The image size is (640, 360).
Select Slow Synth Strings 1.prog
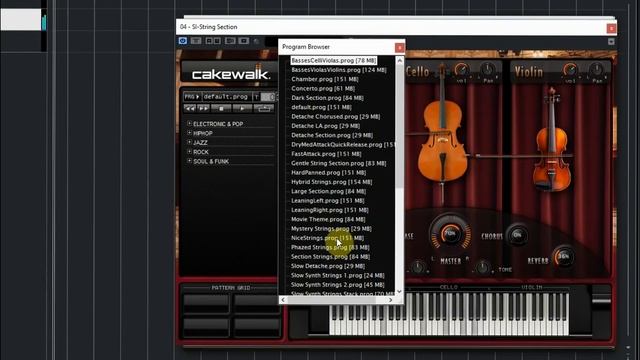[338, 276]
